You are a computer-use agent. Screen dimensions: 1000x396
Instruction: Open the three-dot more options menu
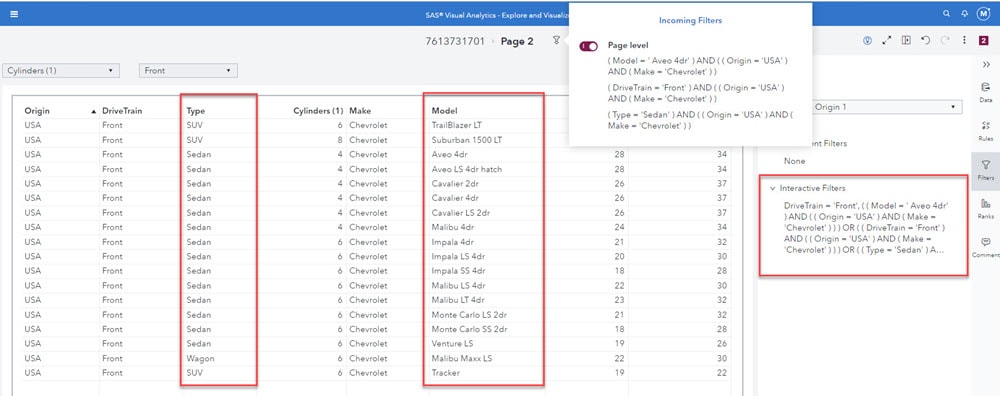[964, 40]
